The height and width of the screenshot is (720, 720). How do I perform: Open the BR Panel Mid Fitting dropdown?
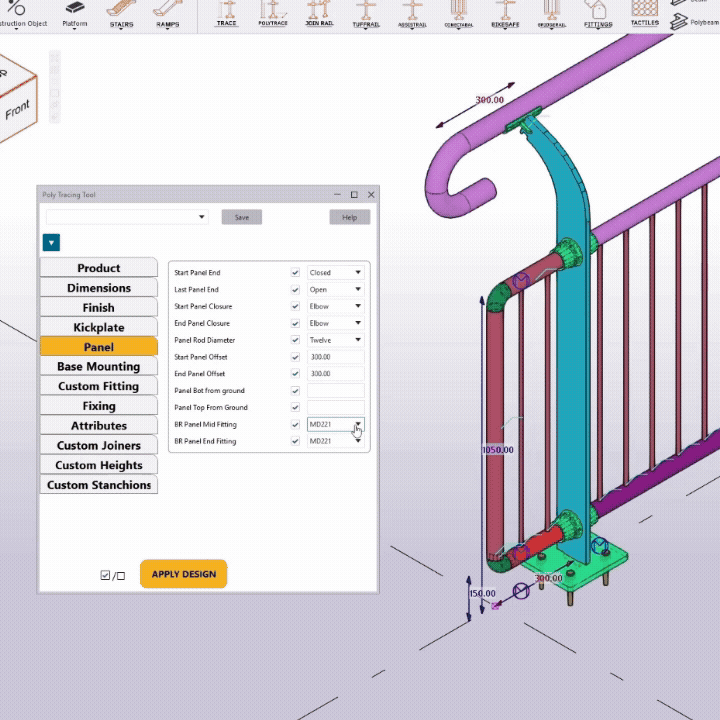[x=335, y=424]
